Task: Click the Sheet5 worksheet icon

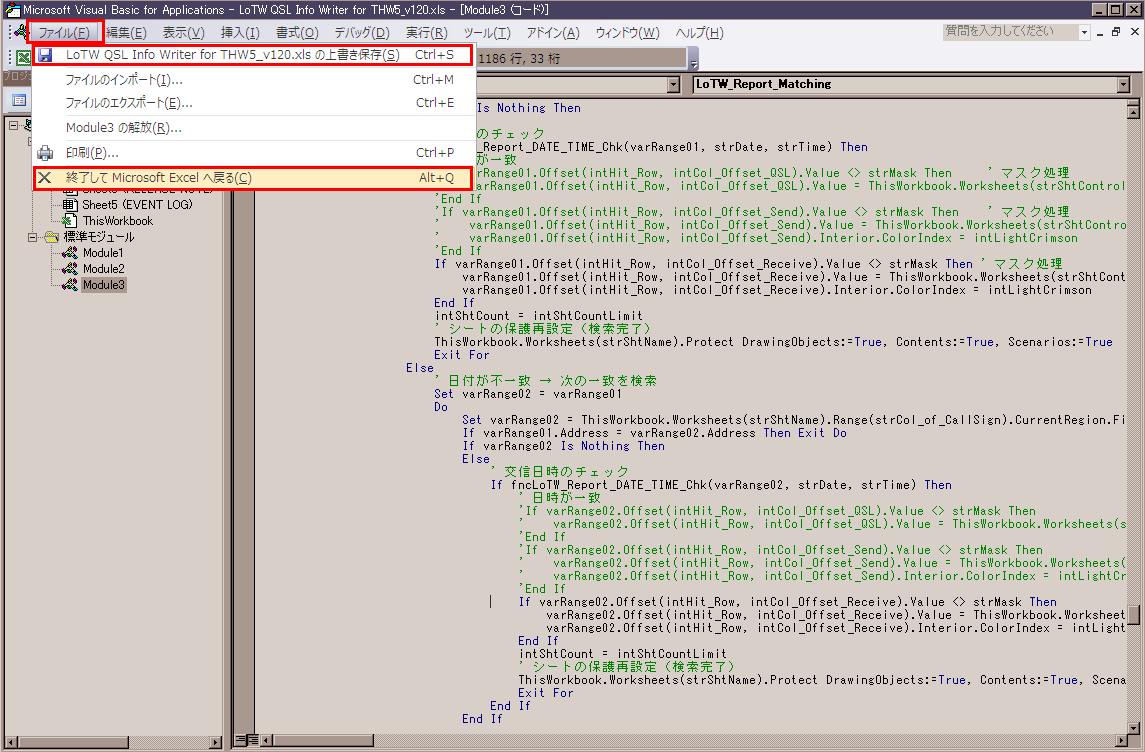Action: [69, 204]
